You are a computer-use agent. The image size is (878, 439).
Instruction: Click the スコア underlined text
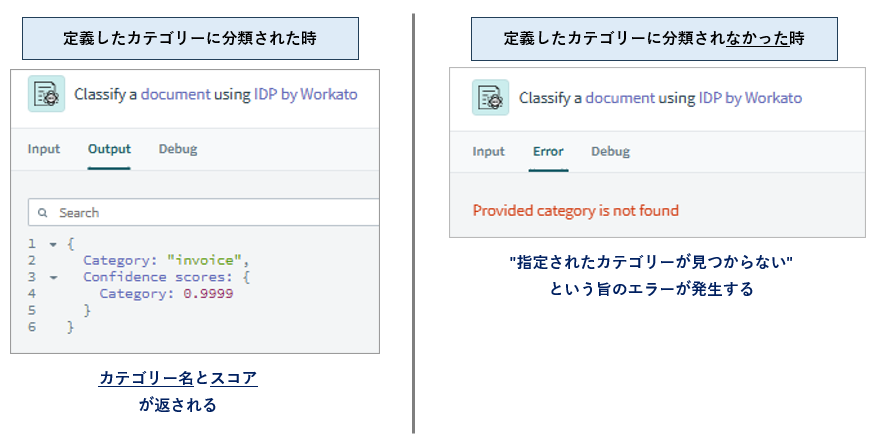click(x=234, y=378)
